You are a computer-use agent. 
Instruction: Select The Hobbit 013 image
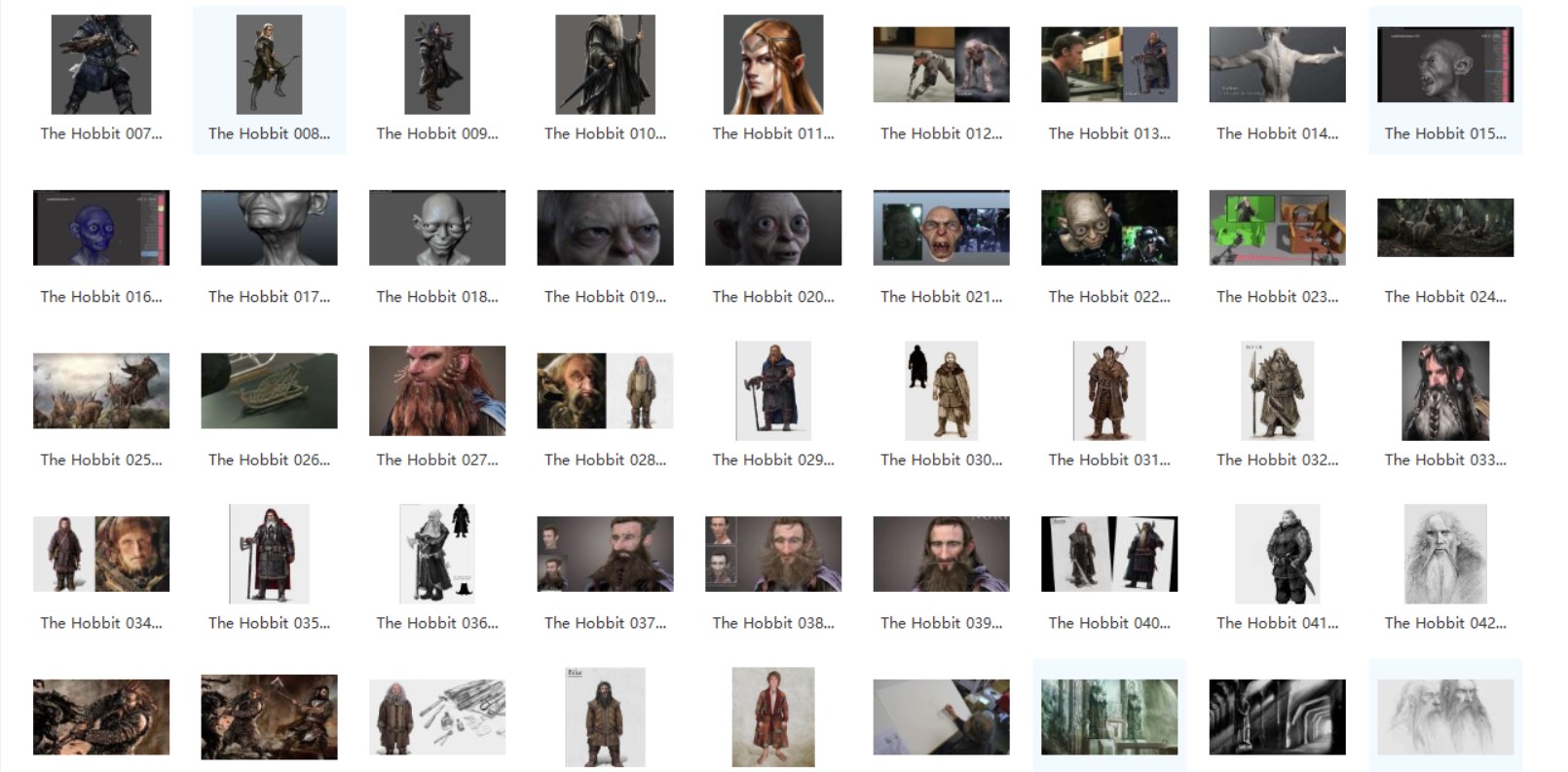(1109, 64)
